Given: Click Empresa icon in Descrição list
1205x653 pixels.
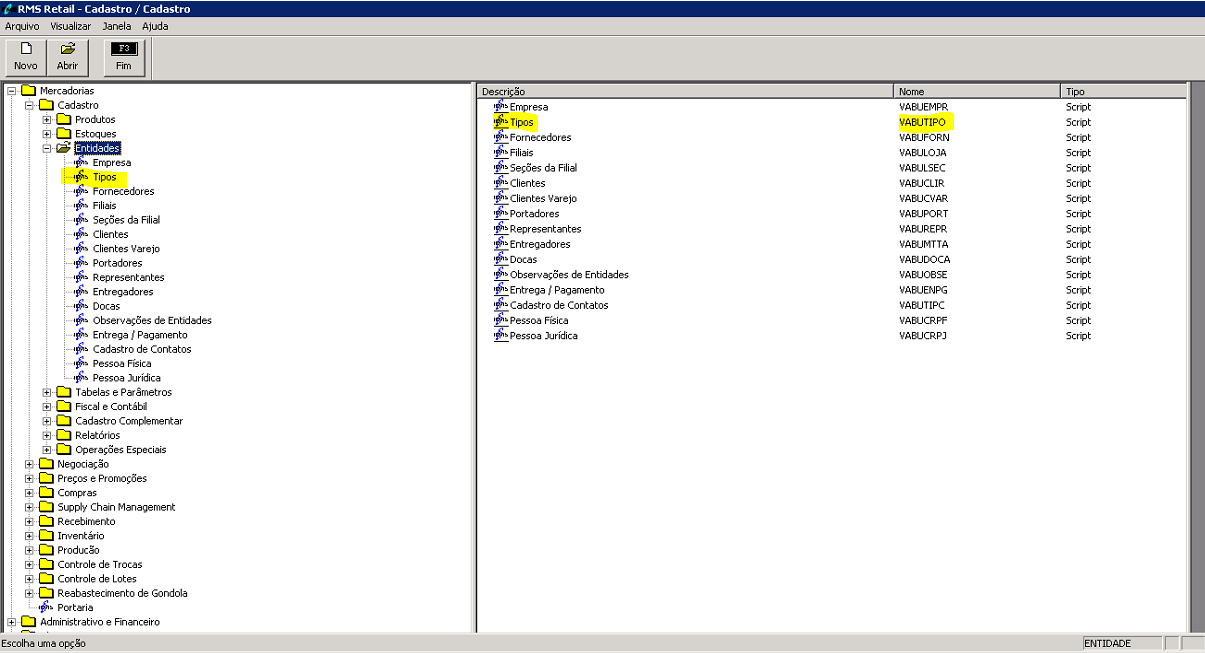Looking at the screenshot, I should [501, 106].
